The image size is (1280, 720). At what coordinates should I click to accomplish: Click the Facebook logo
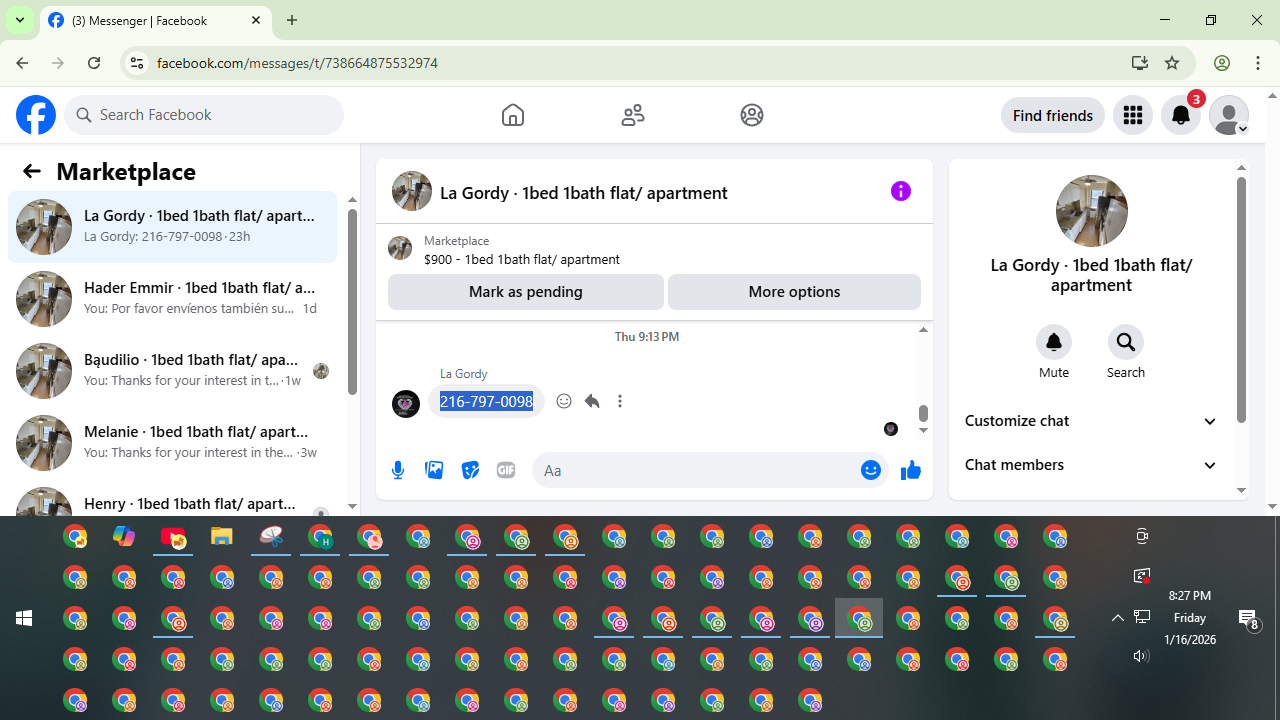pyautogui.click(x=36, y=115)
